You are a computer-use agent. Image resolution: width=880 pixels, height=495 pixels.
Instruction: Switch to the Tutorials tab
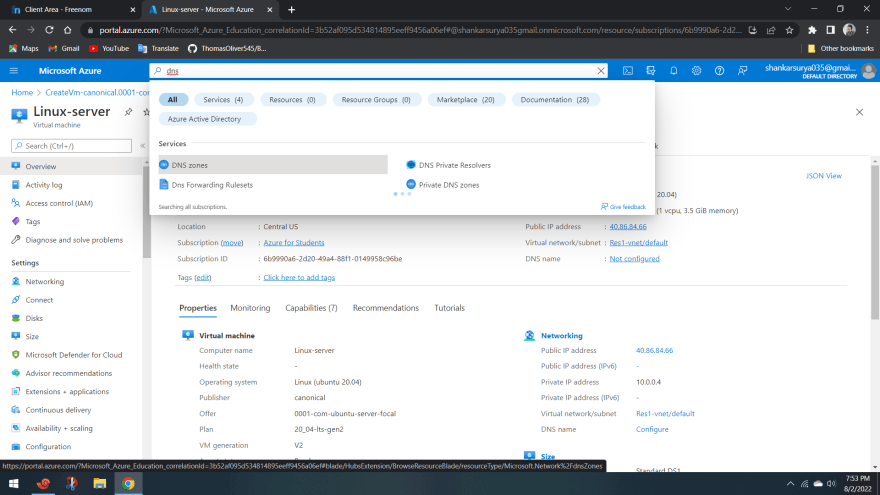point(450,308)
